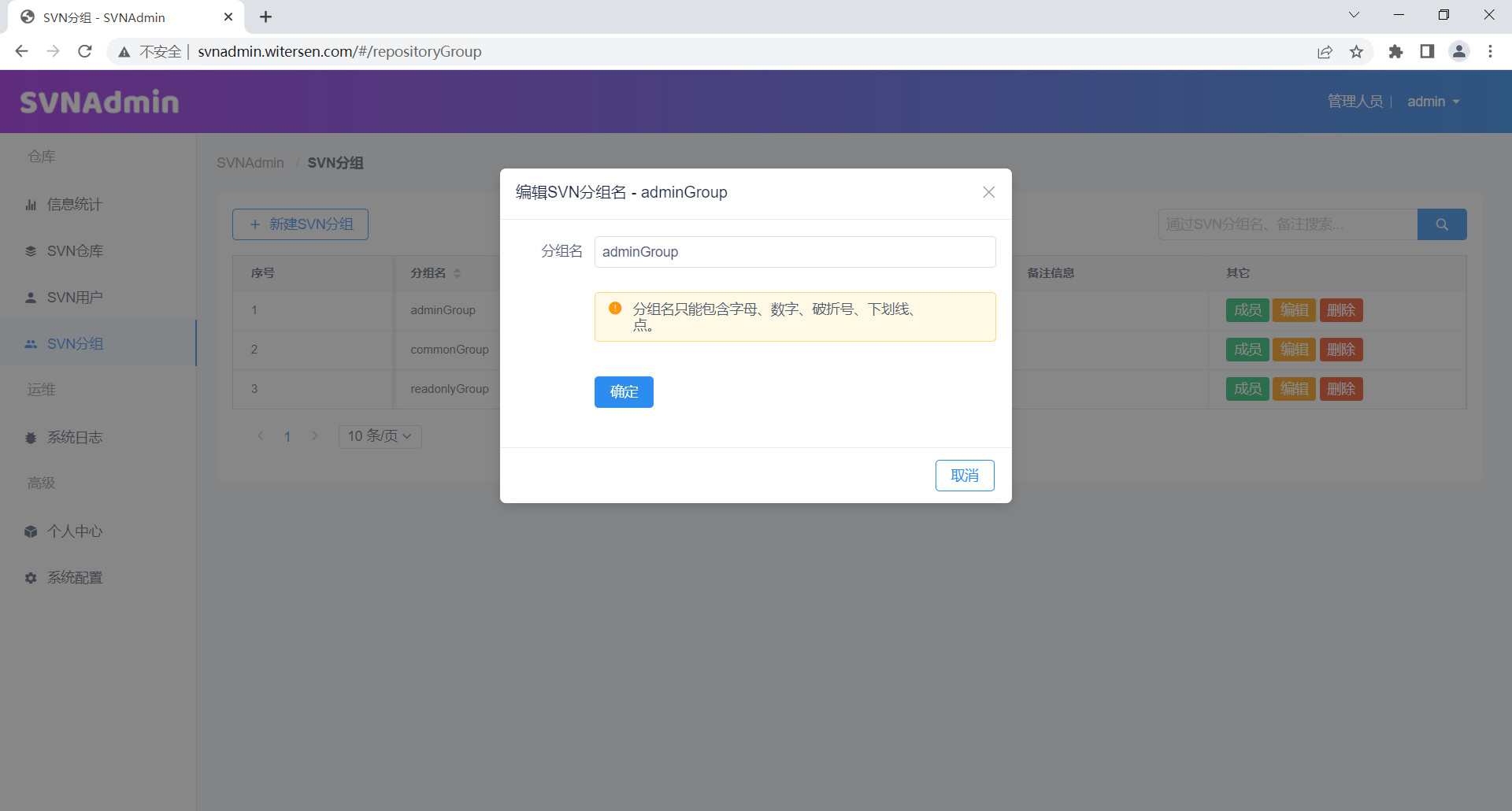This screenshot has width=1512, height=811.
Task: Open the browser extensions puzzle icon
Action: [1395, 51]
